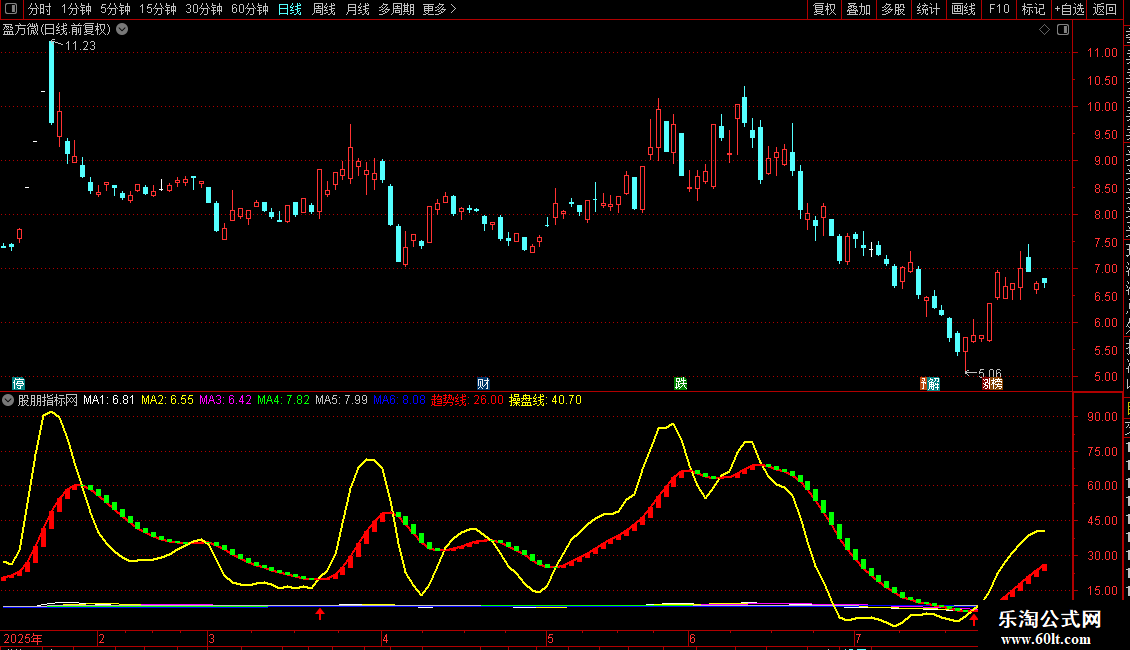Open dropdown next to 盈方微(日线.前复权)
This screenshot has width=1130, height=650.
123,30
